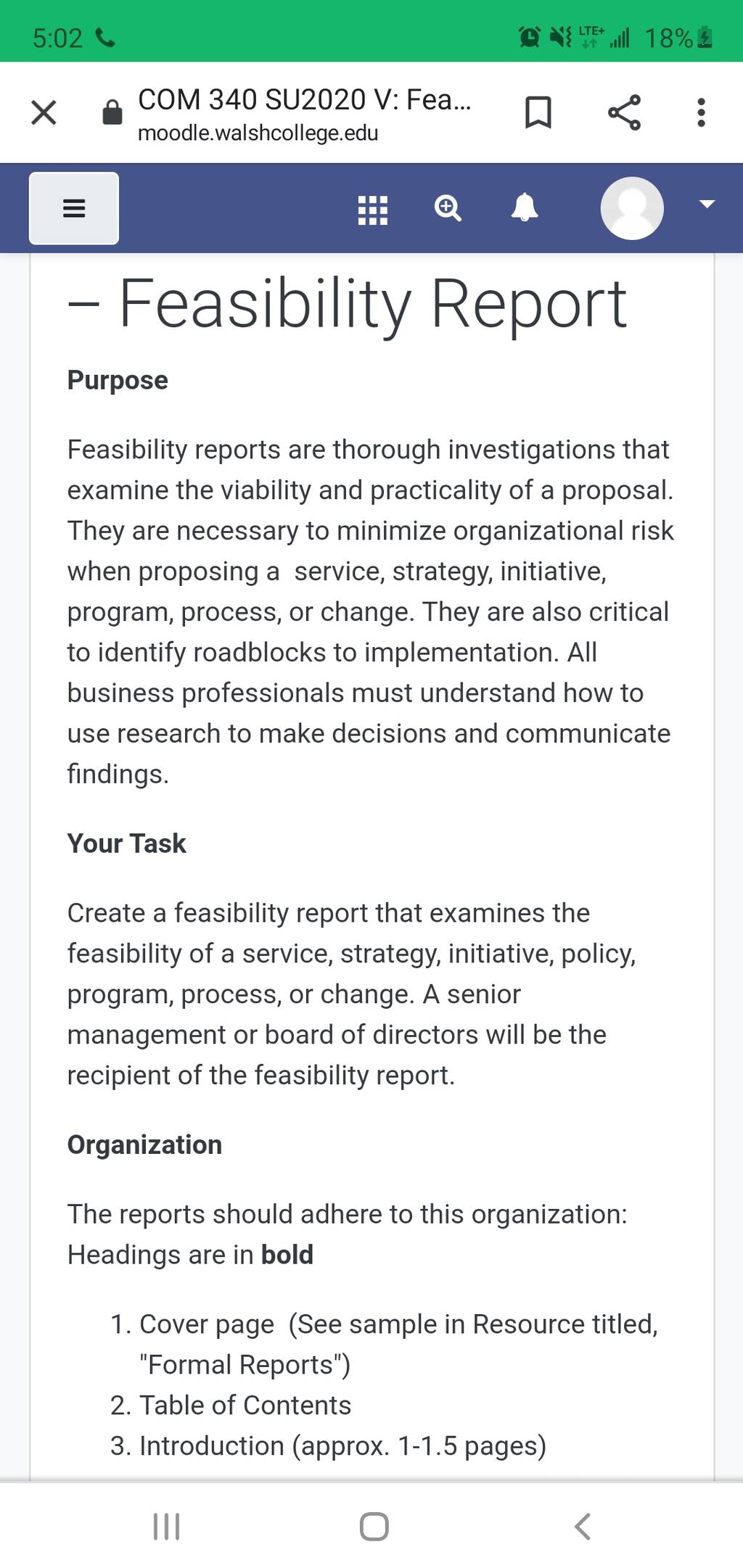Tap the magnifier search icon
The width and height of the screenshot is (743, 1568).
(448, 208)
